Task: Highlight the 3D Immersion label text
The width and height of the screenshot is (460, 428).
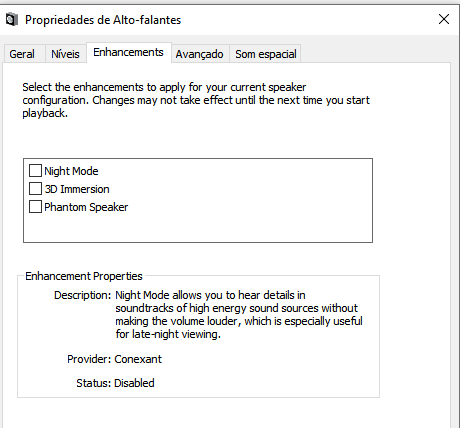Action: click(x=77, y=189)
